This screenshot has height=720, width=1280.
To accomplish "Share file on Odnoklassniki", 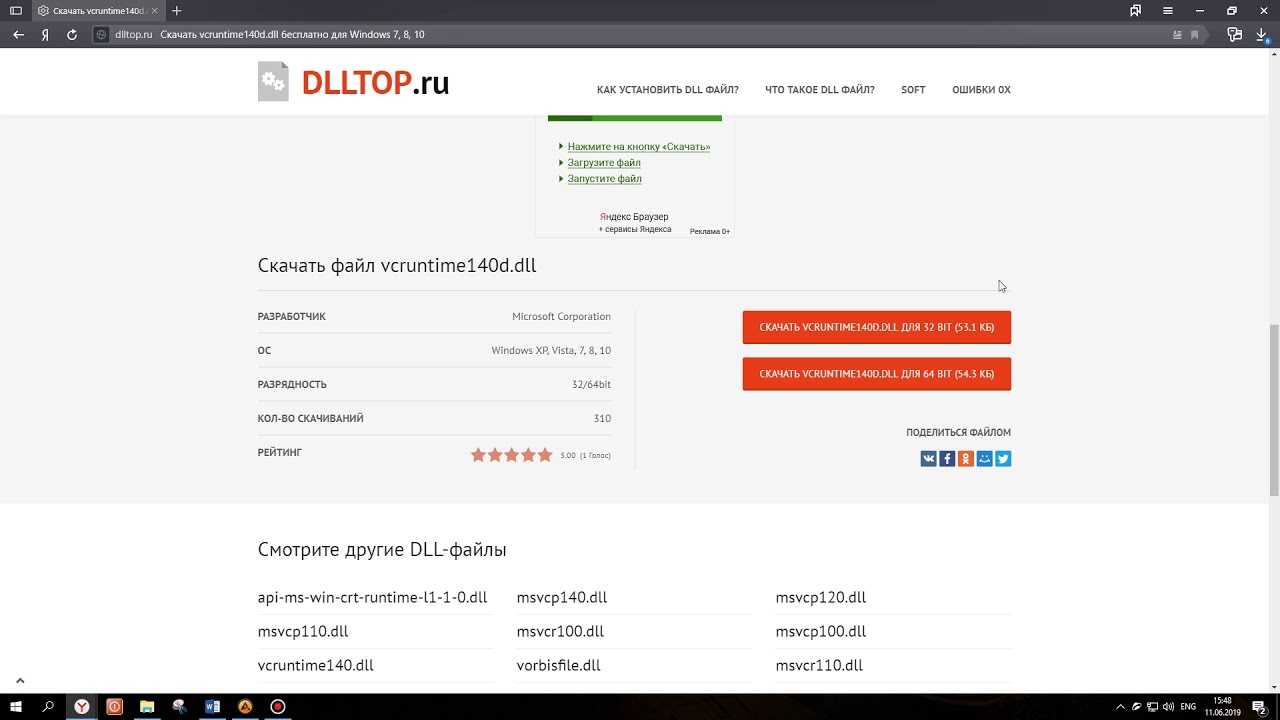I will [966, 459].
